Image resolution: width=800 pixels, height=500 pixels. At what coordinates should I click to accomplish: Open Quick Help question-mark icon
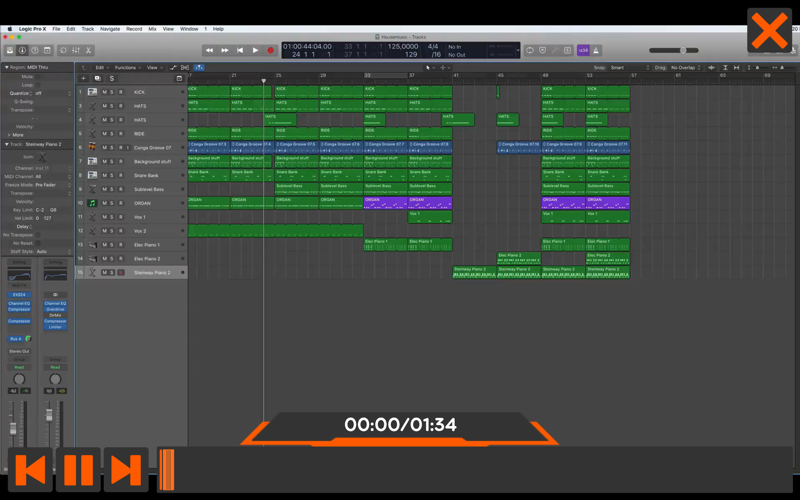click(35, 50)
